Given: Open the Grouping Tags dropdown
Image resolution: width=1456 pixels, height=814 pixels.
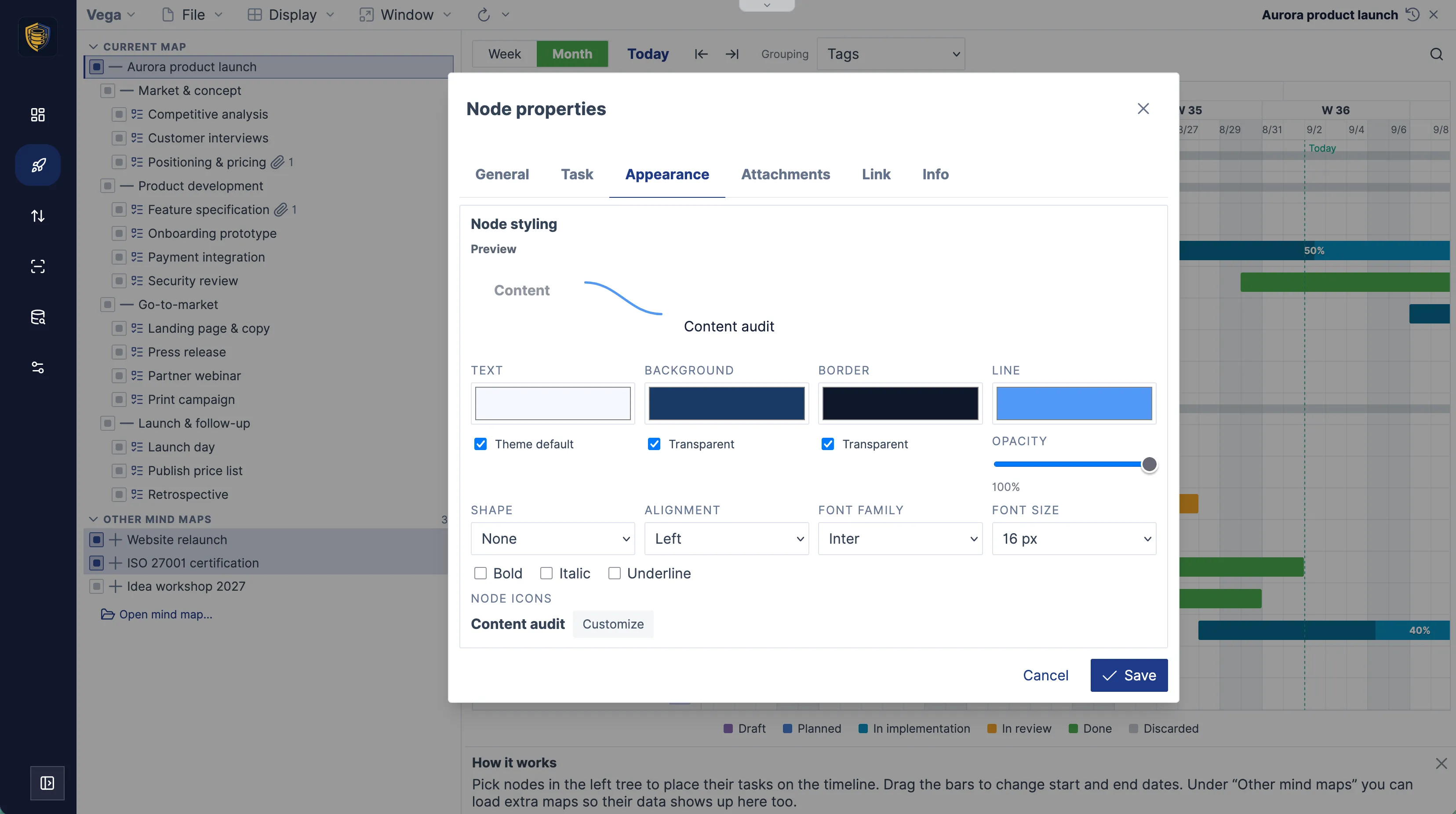Looking at the screenshot, I should click(x=891, y=54).
